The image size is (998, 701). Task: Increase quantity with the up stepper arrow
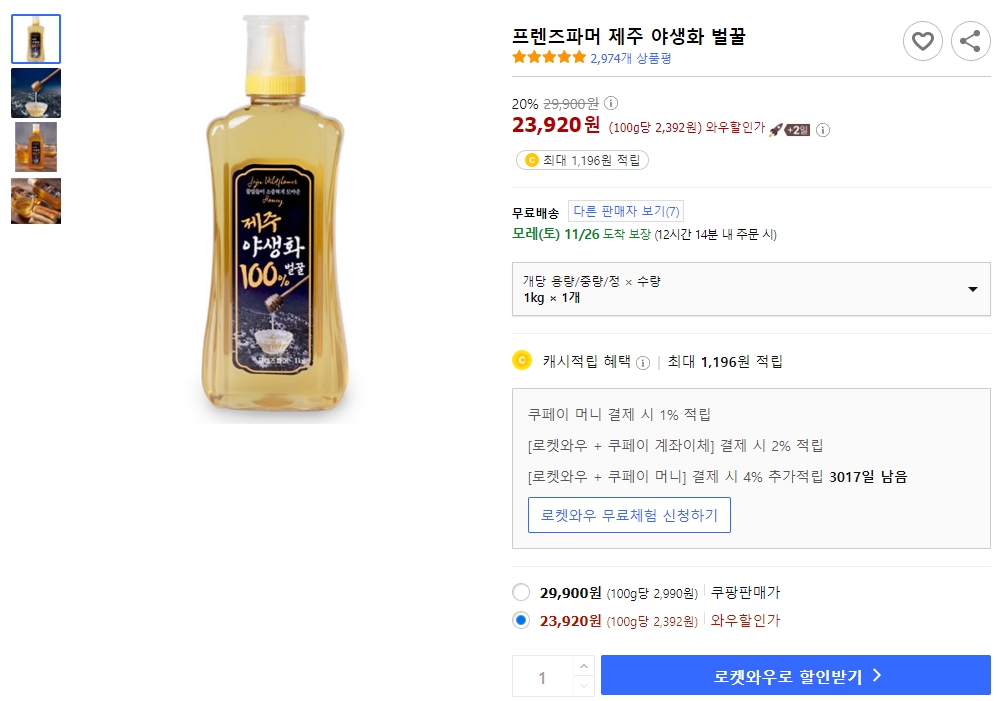pos(584,668)
